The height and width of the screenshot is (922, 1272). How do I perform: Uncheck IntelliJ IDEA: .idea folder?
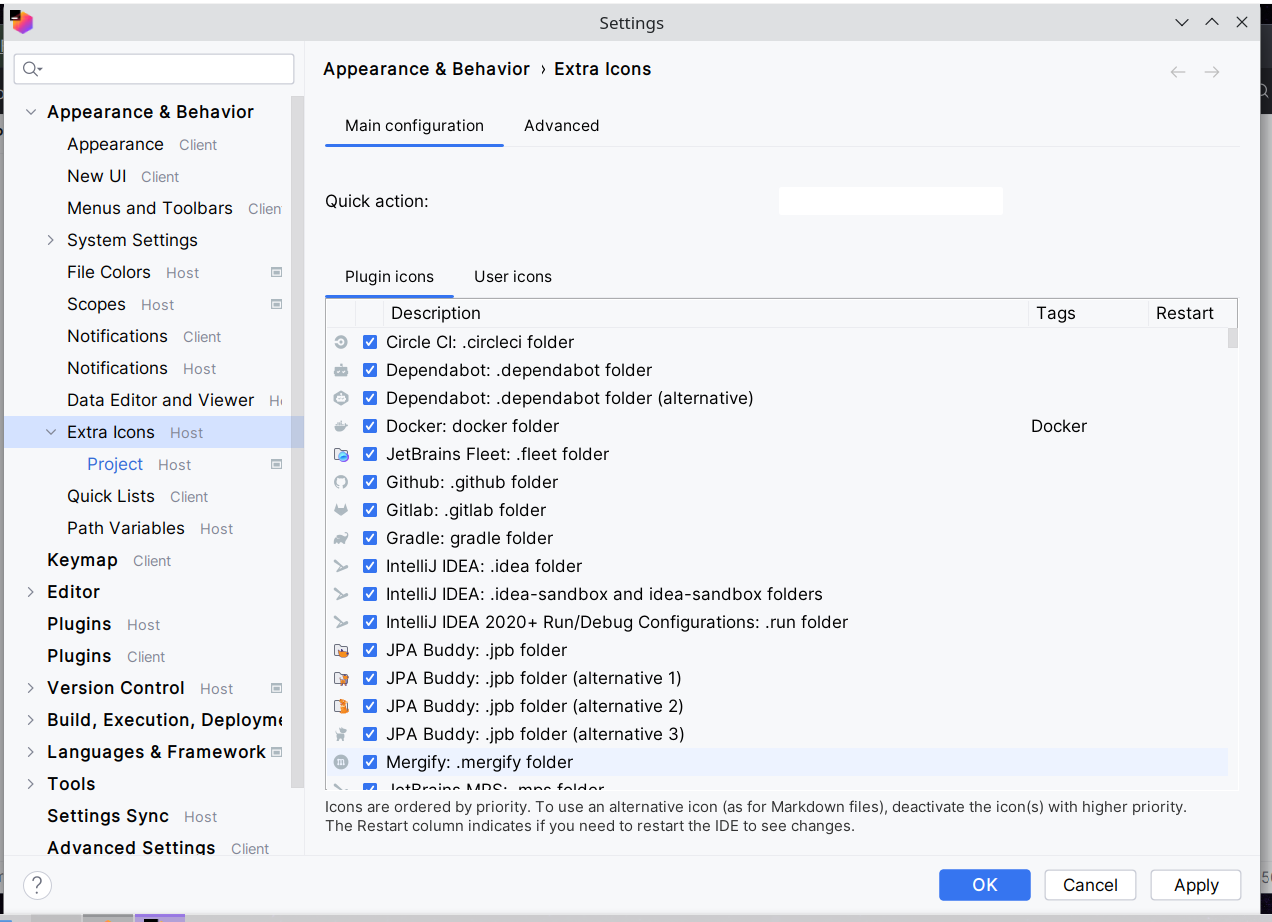point(370,565)
